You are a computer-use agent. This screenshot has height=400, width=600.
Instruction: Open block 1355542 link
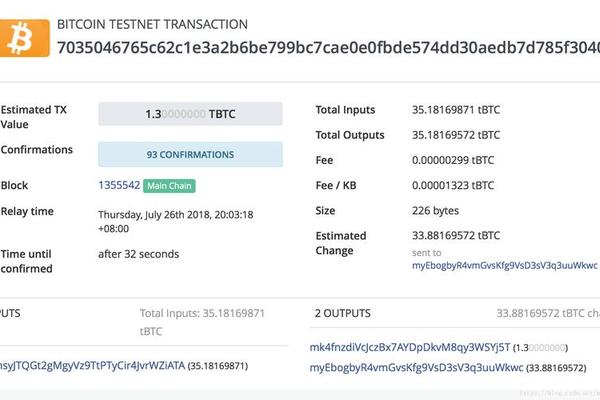point(119,185)
